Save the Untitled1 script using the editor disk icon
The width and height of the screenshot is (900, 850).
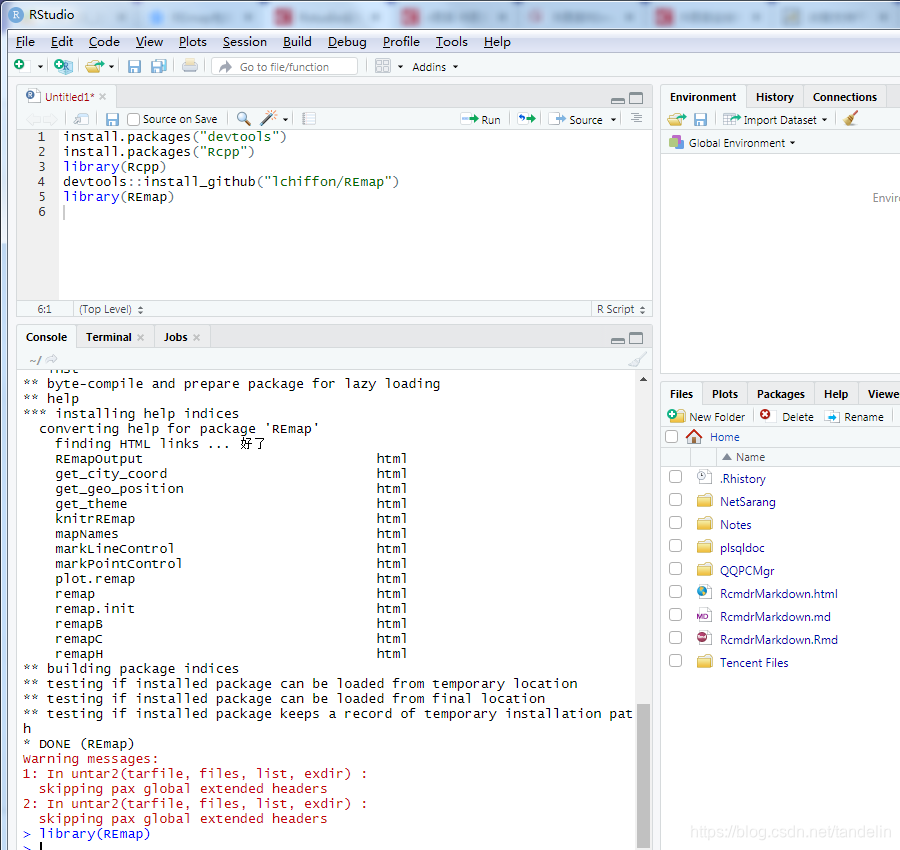pyautogui.click(x=112, y=119)
